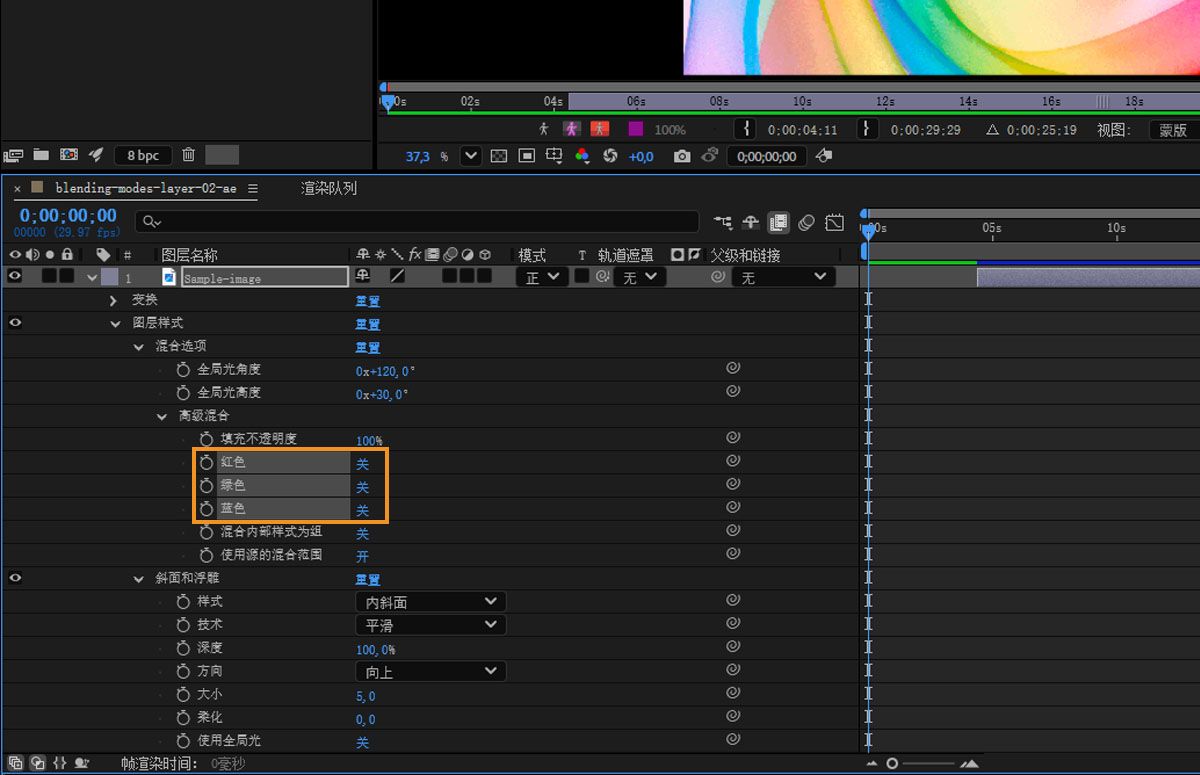
Task: Reset 斜面和浮雕 via 重置 link
Action: [368, 579]
